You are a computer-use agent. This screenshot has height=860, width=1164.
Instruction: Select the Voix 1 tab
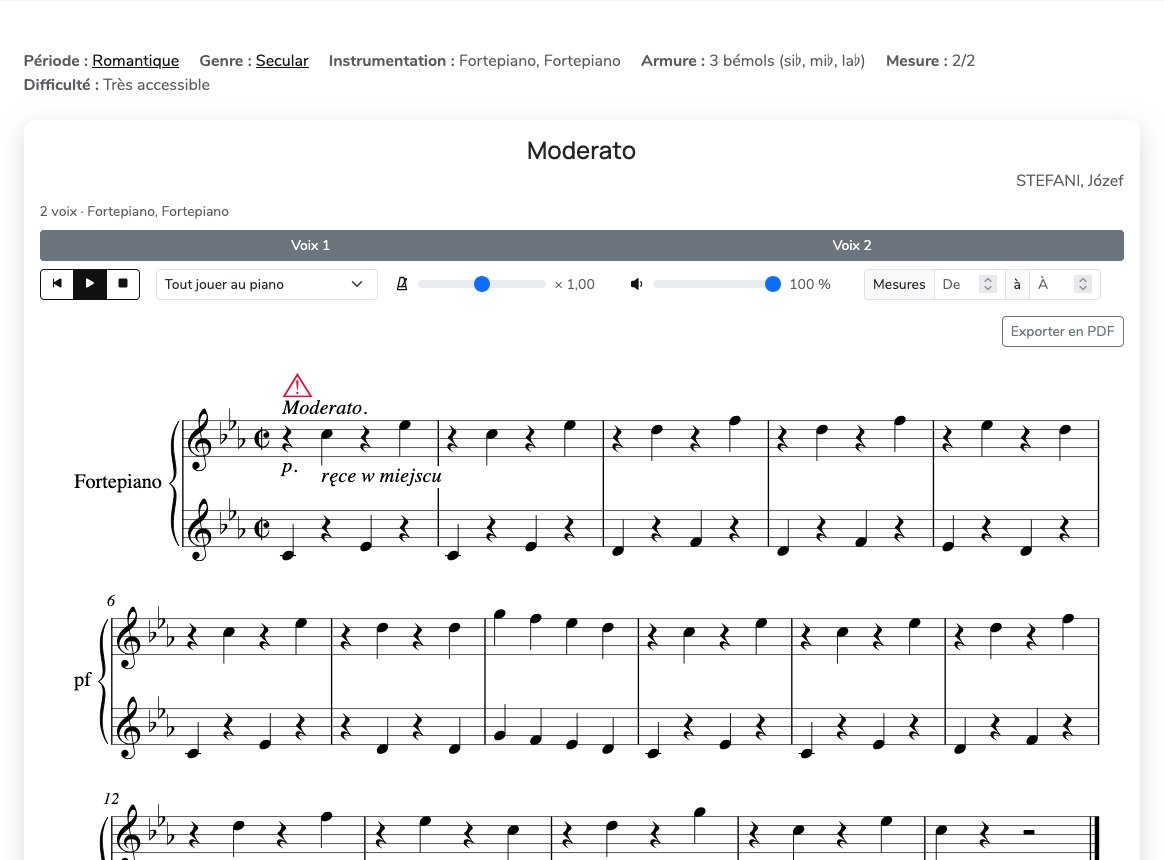pyautogui.click(x=310, y=245)
